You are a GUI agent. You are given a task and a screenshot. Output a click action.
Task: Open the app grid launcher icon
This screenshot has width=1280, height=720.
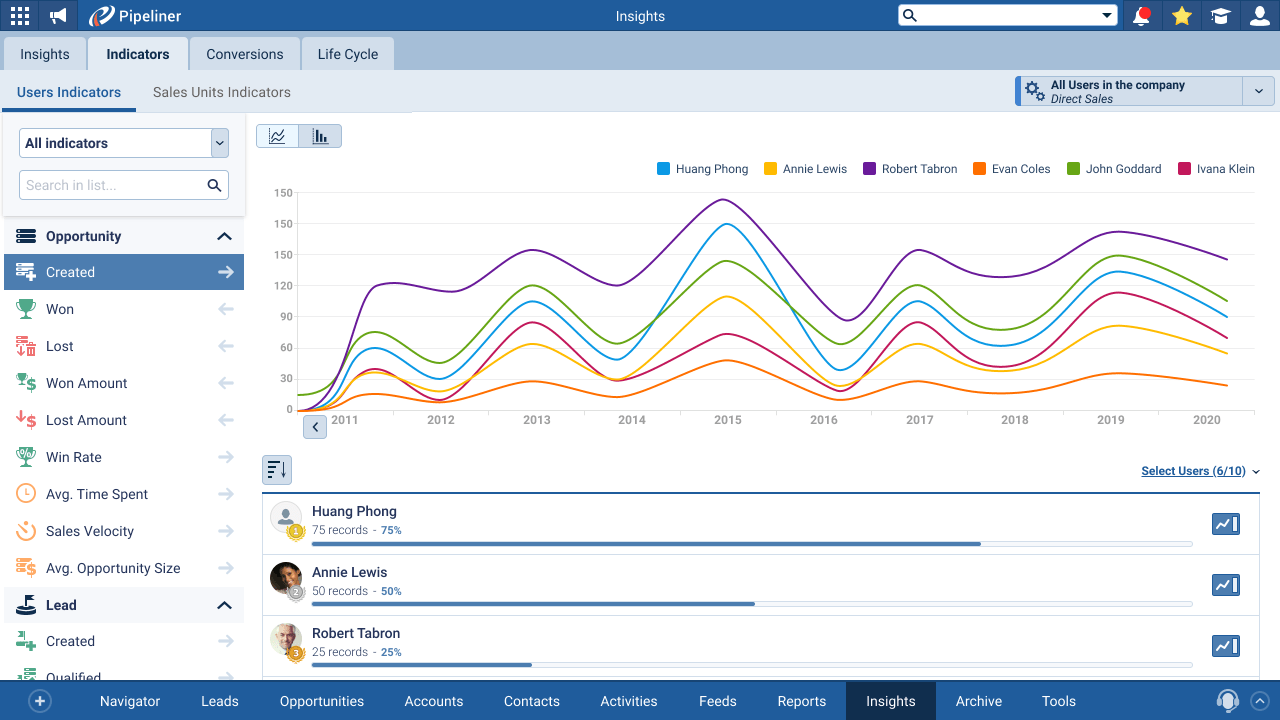pos(19,16)
